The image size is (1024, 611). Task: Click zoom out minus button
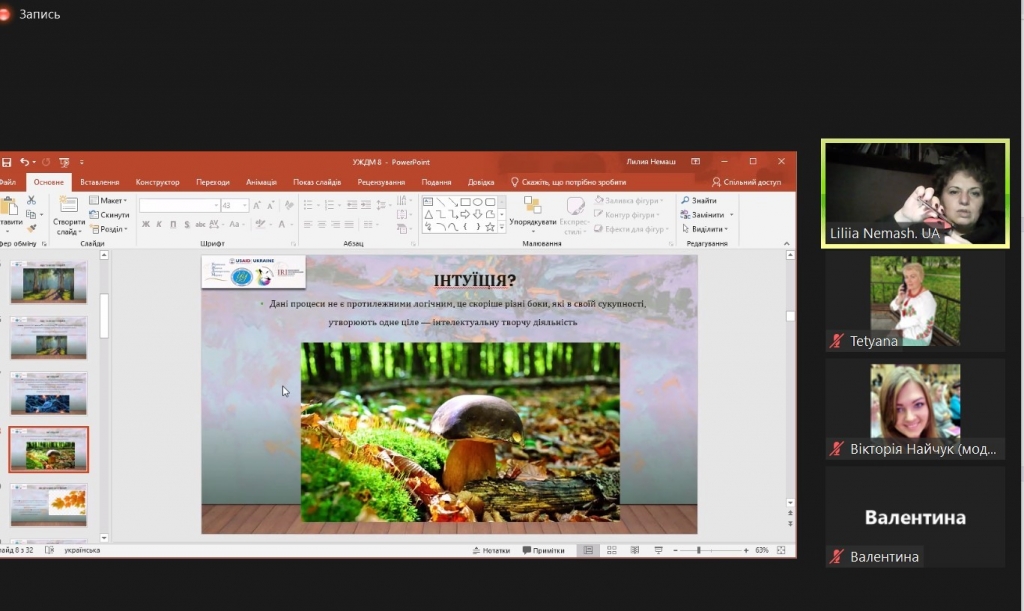pos(675,550)
